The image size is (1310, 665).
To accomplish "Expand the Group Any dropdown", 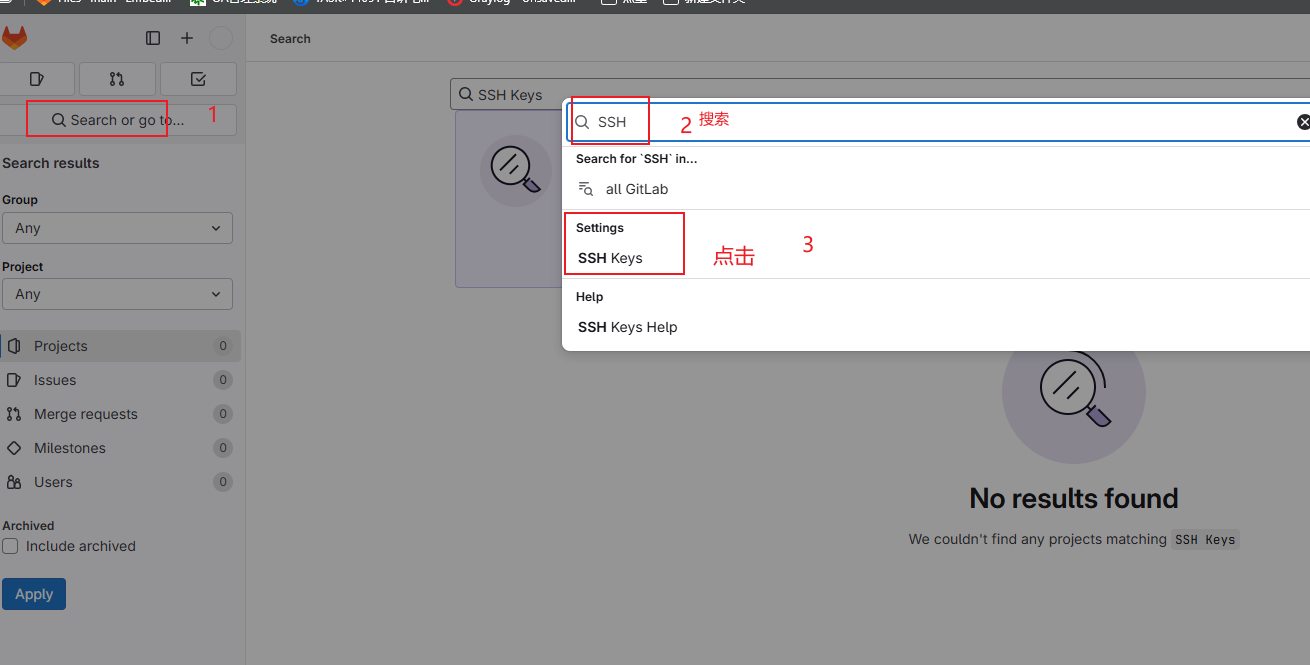I will pyautogui.click(x=117, y=228).
